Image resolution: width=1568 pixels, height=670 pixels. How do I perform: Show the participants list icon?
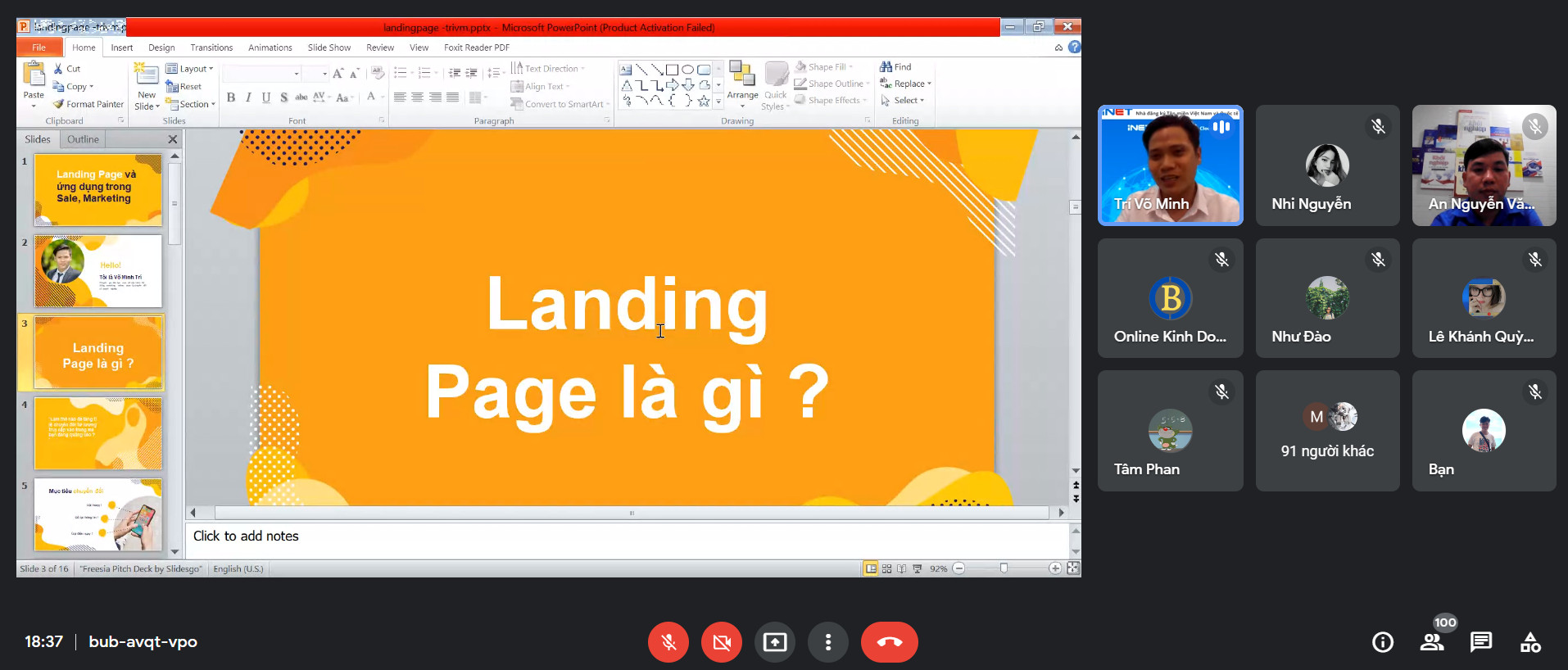click(1432, 643)
